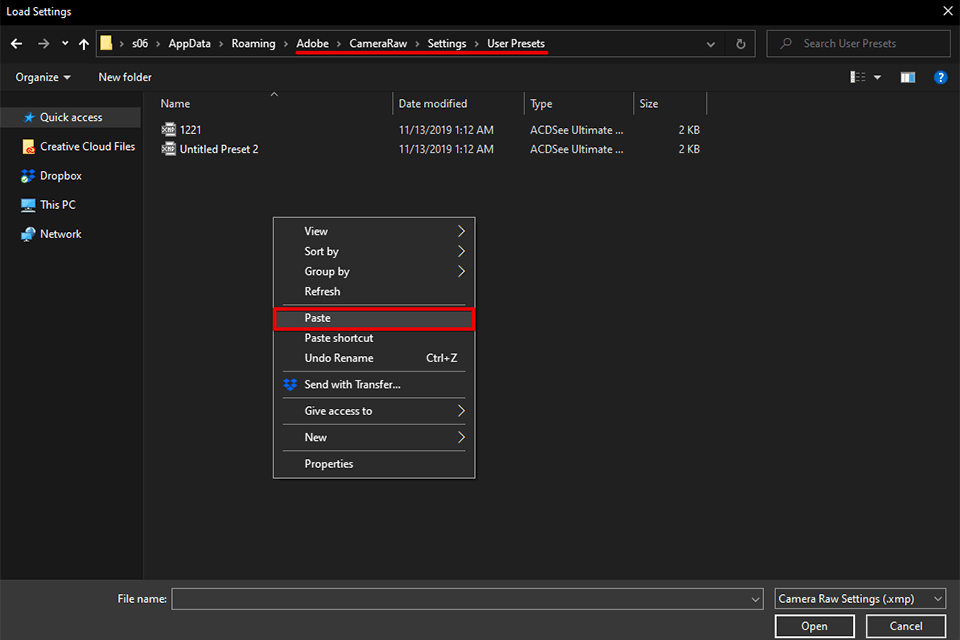Open the Give access to submenu

pos(374,411)
